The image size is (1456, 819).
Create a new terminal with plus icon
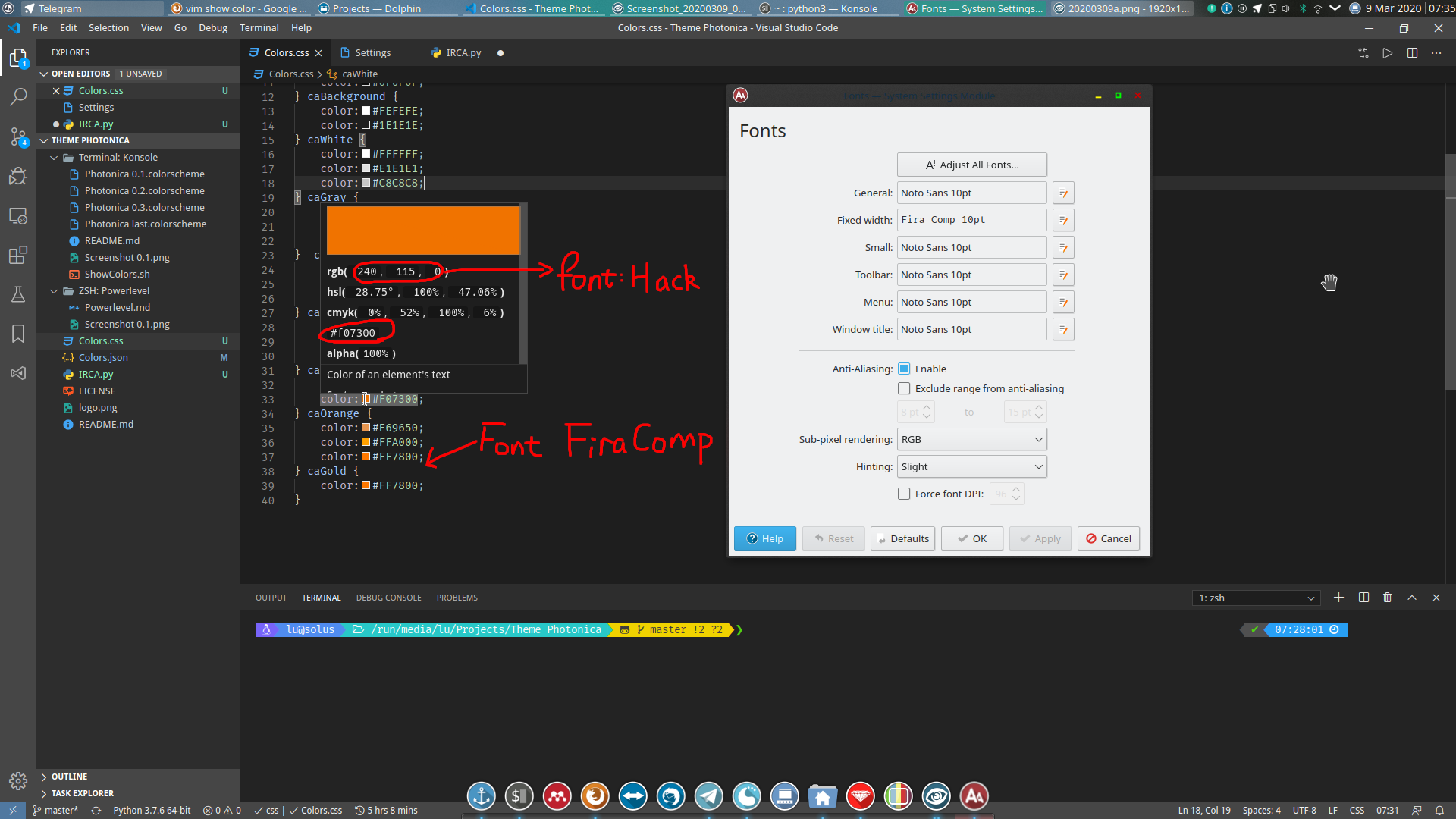pyautogui.click(x=1338, y=598)
